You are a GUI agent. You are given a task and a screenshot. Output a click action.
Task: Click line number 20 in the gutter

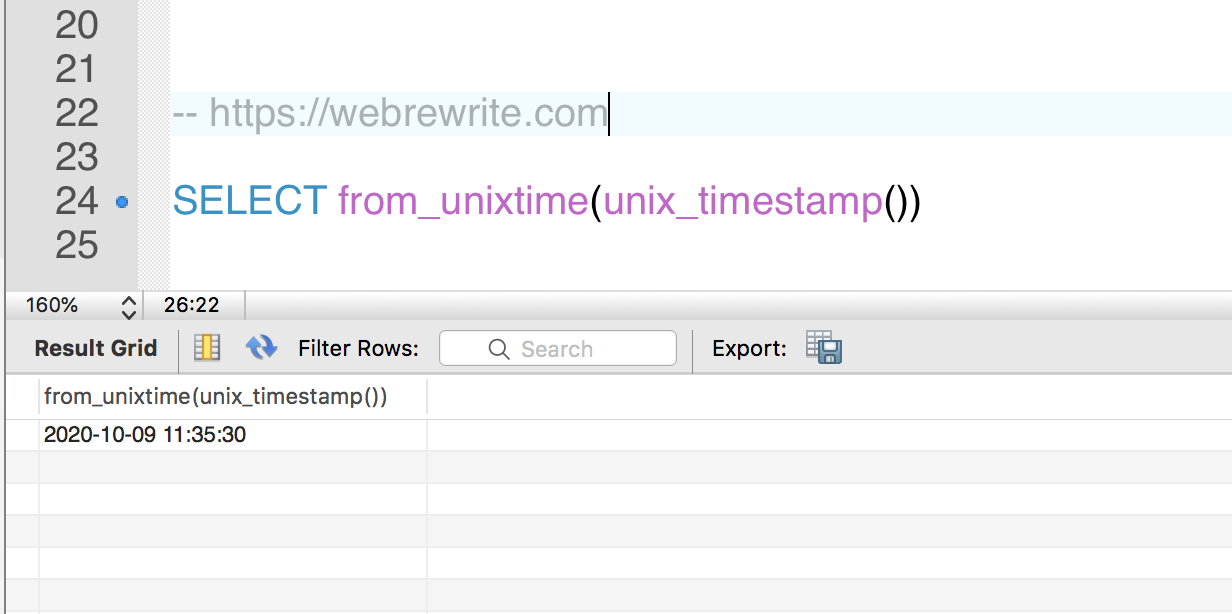tap(76, 26)
